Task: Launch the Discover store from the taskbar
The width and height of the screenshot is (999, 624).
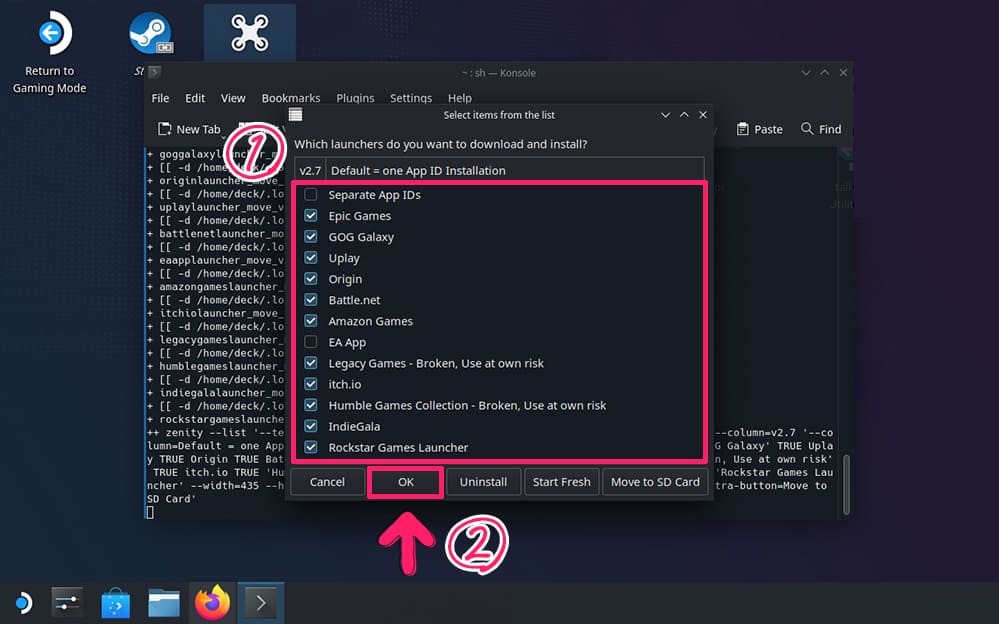Action: tap(115, 602)
